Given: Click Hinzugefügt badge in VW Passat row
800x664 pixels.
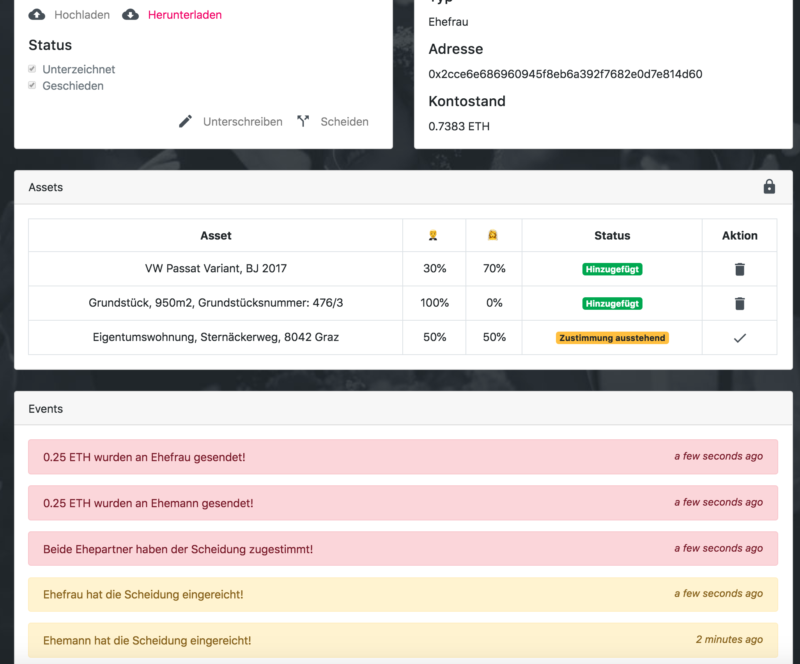Looking at the screenshot, I should [x=612, y=269].
